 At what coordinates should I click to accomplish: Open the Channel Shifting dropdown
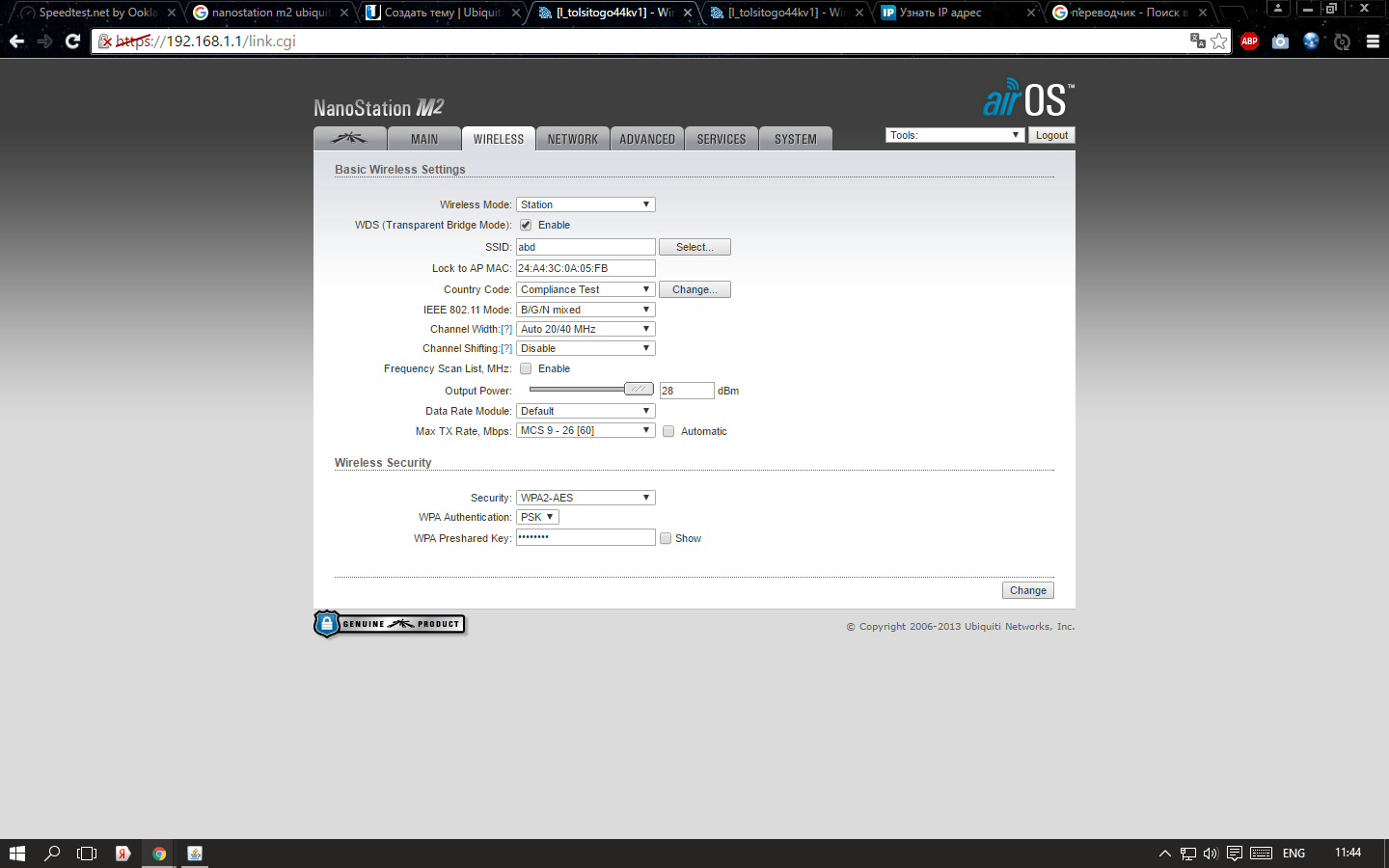tap(586, 348)
